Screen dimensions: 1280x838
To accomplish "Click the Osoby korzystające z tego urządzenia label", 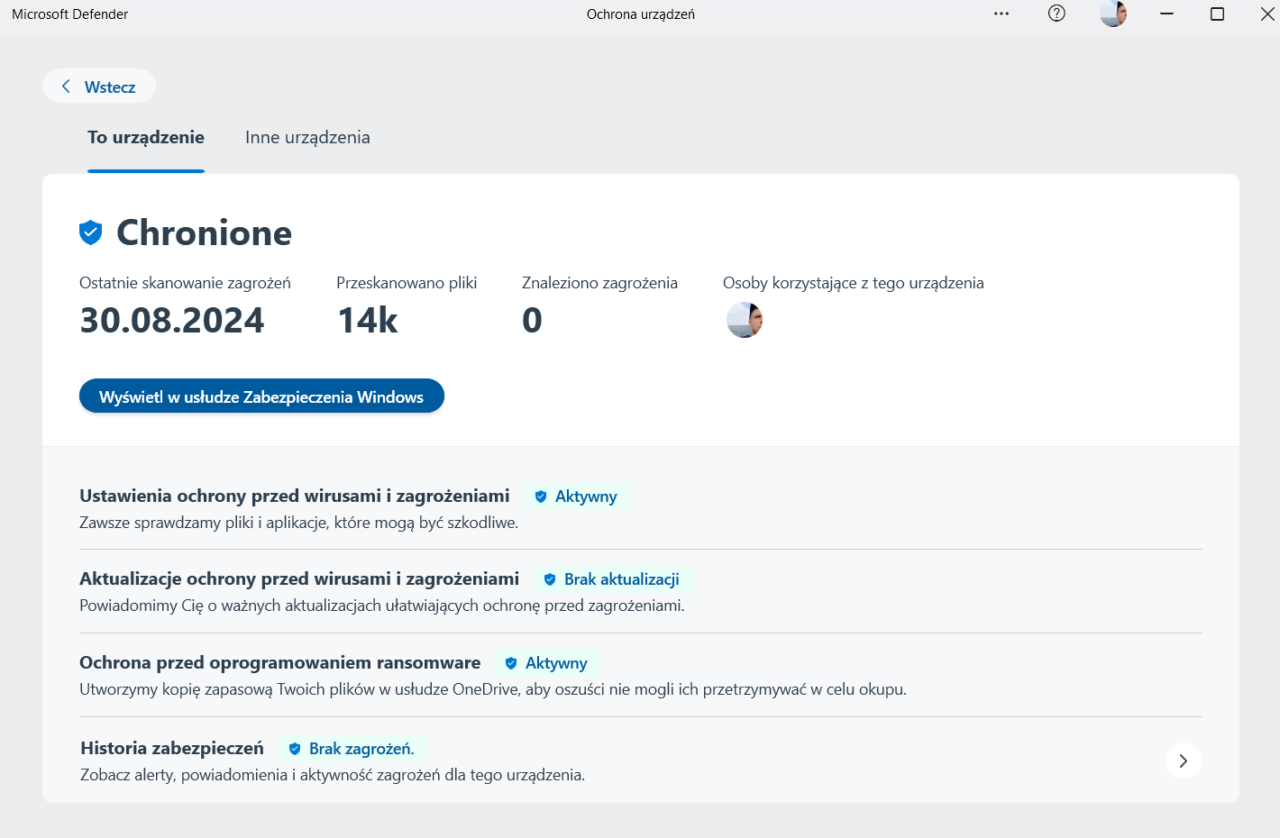I will click(x=853, y=283).
